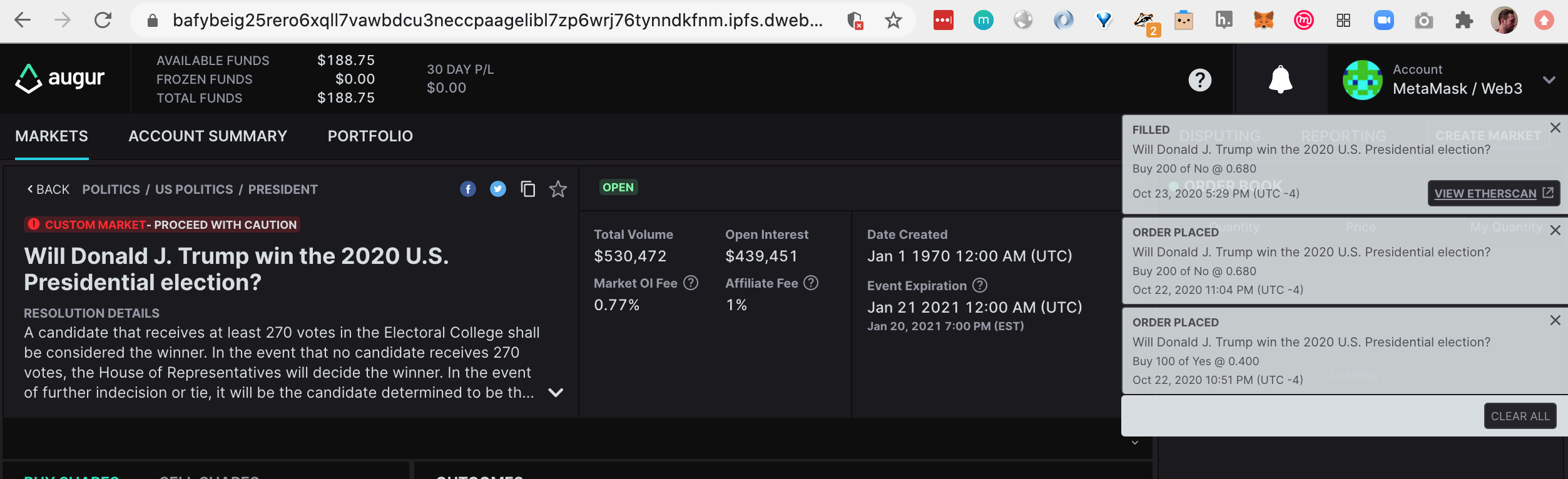Expand the resolution details text
Screen dimensions: 1568x479
(556, 393)
